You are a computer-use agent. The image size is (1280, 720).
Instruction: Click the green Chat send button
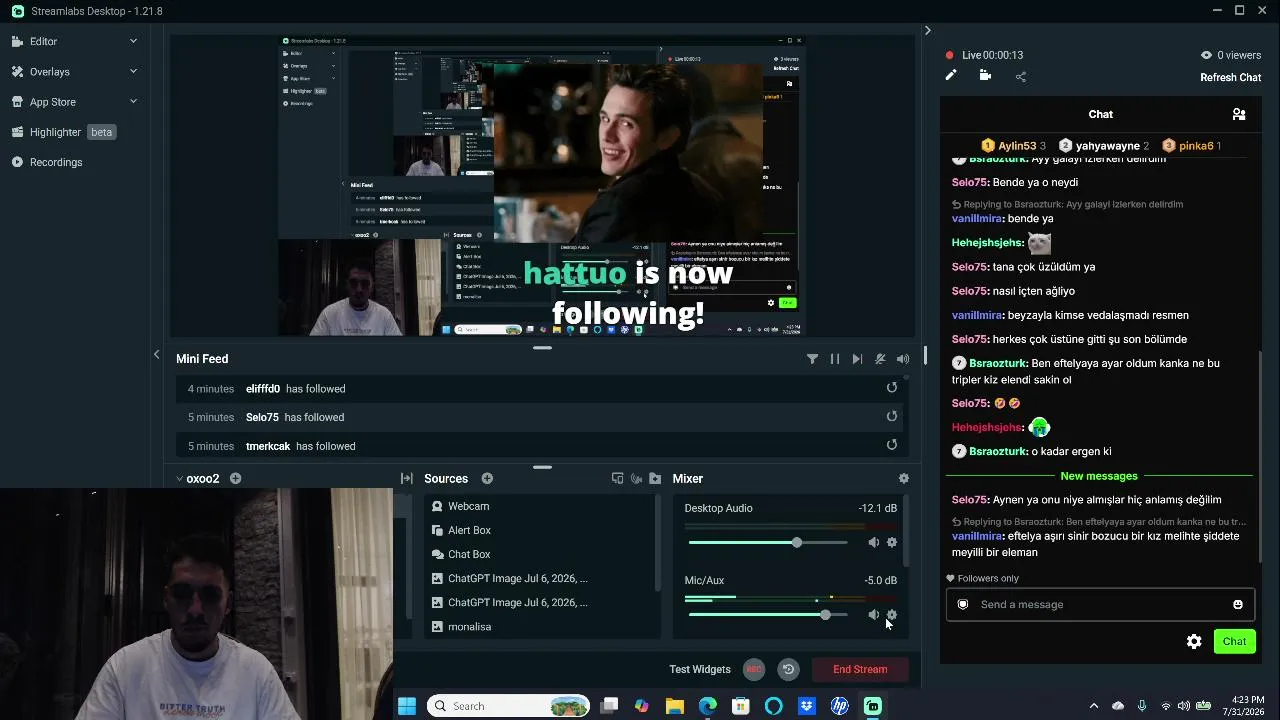click(1234, 641)
